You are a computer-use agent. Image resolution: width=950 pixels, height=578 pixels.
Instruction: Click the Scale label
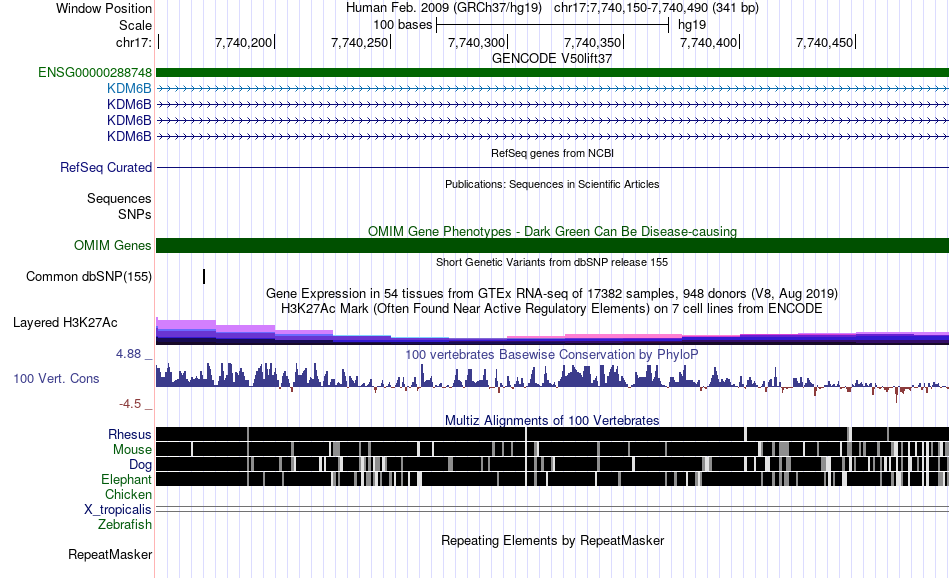point(136,25)
